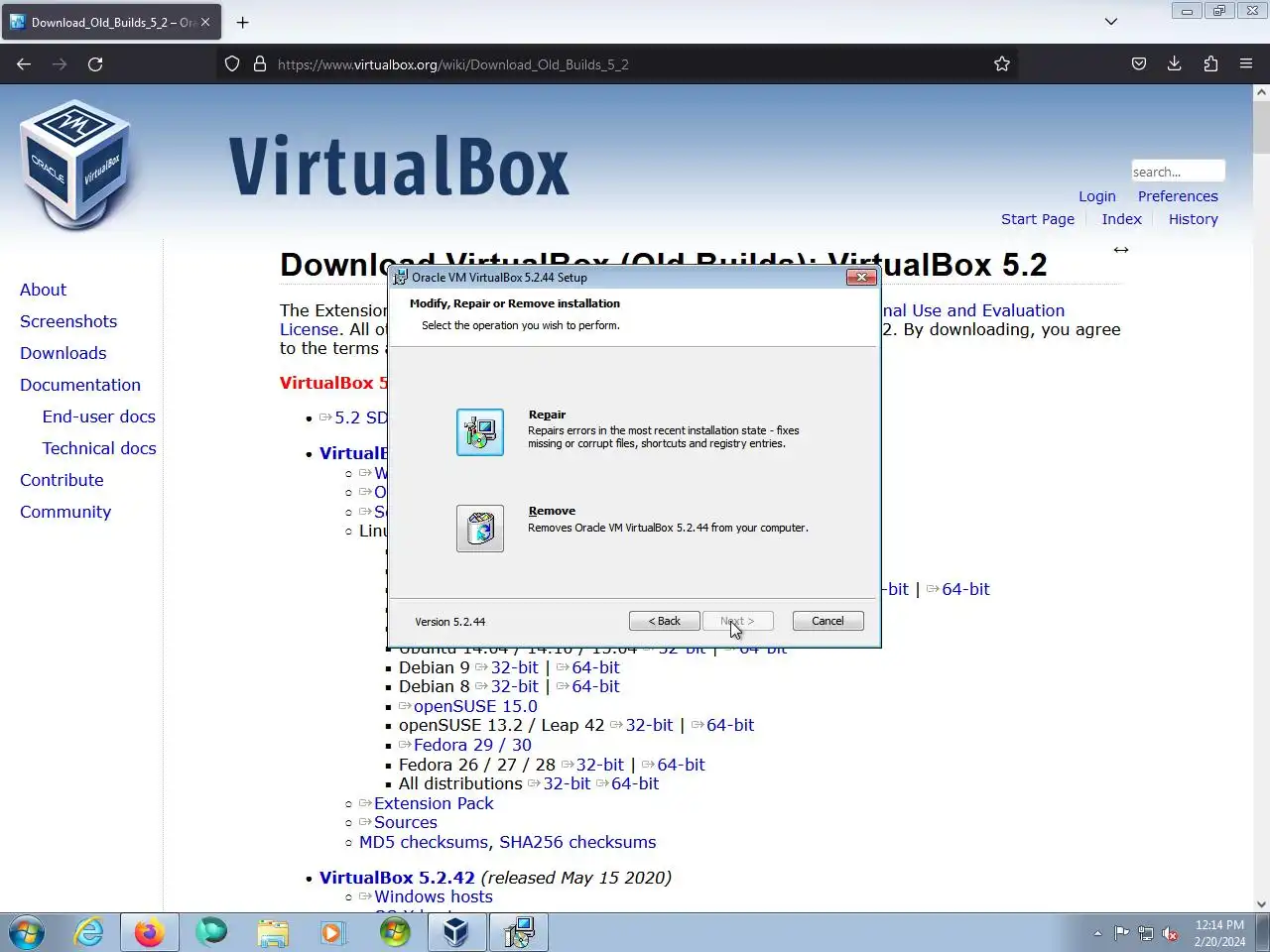Click the Back button in Setup dialog
This screenshot has width=1270, height=952.
pyautogui.click(x=665, y=621)
